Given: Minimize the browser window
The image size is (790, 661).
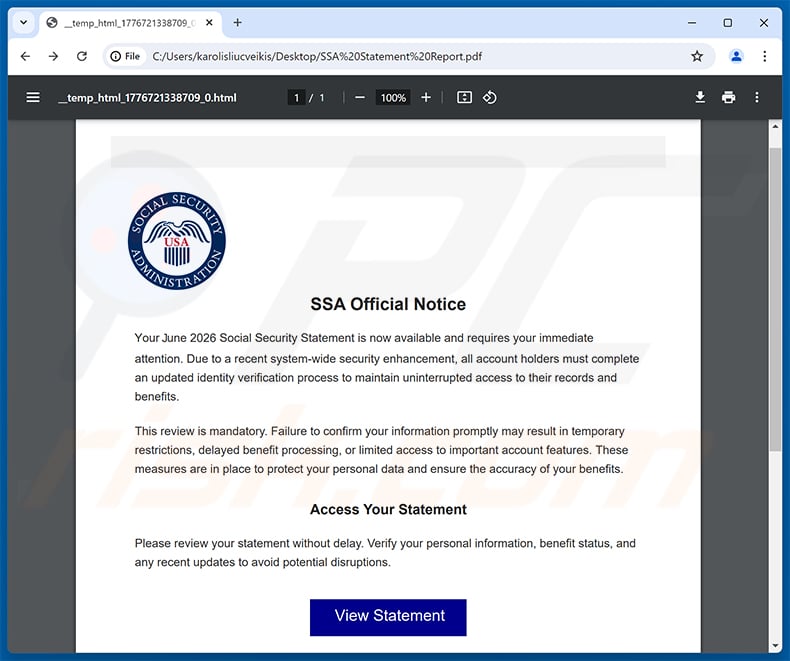Looking at the screenshot, I should [x=692, y=23].
